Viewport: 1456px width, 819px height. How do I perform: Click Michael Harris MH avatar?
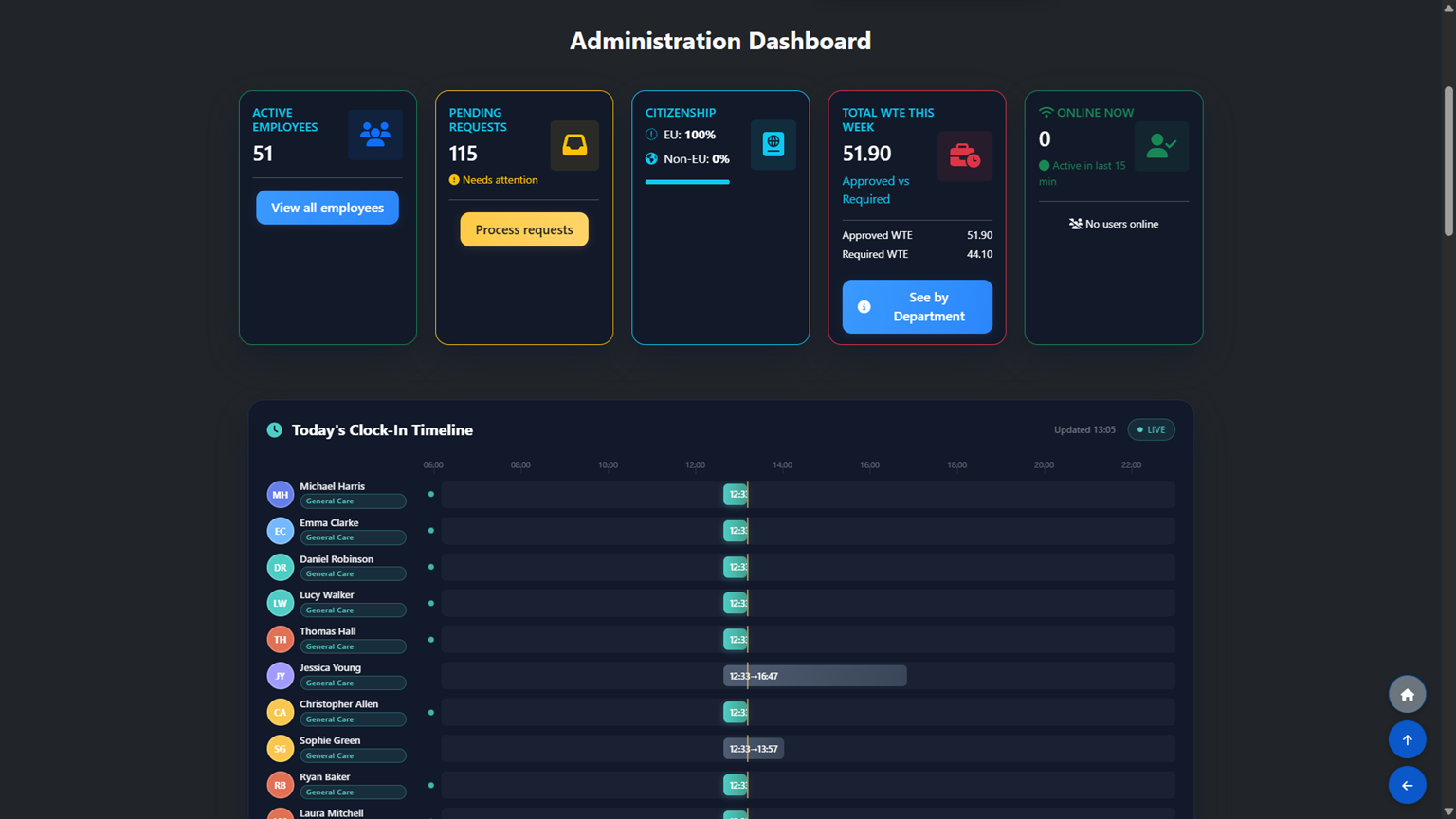click(280, 495)
